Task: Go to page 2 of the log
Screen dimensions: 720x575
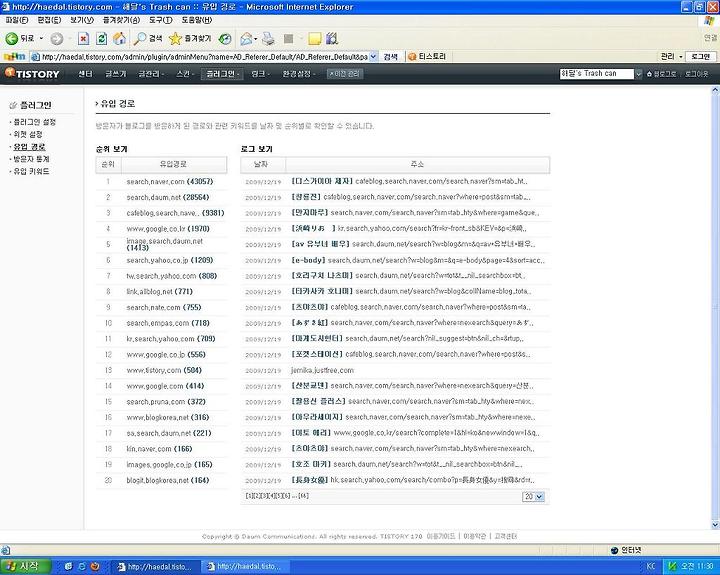Action: tap(257, 496)
